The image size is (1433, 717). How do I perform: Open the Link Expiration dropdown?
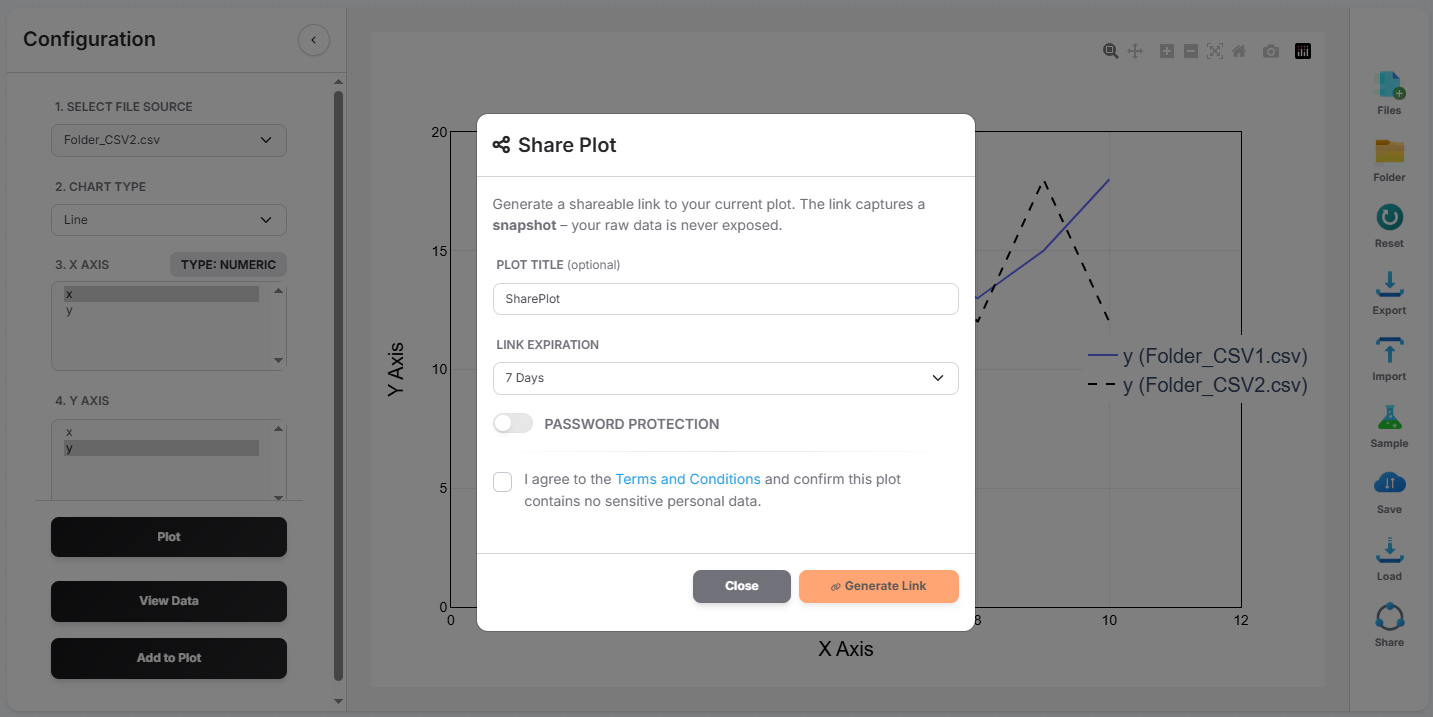[x=725, y=378]
